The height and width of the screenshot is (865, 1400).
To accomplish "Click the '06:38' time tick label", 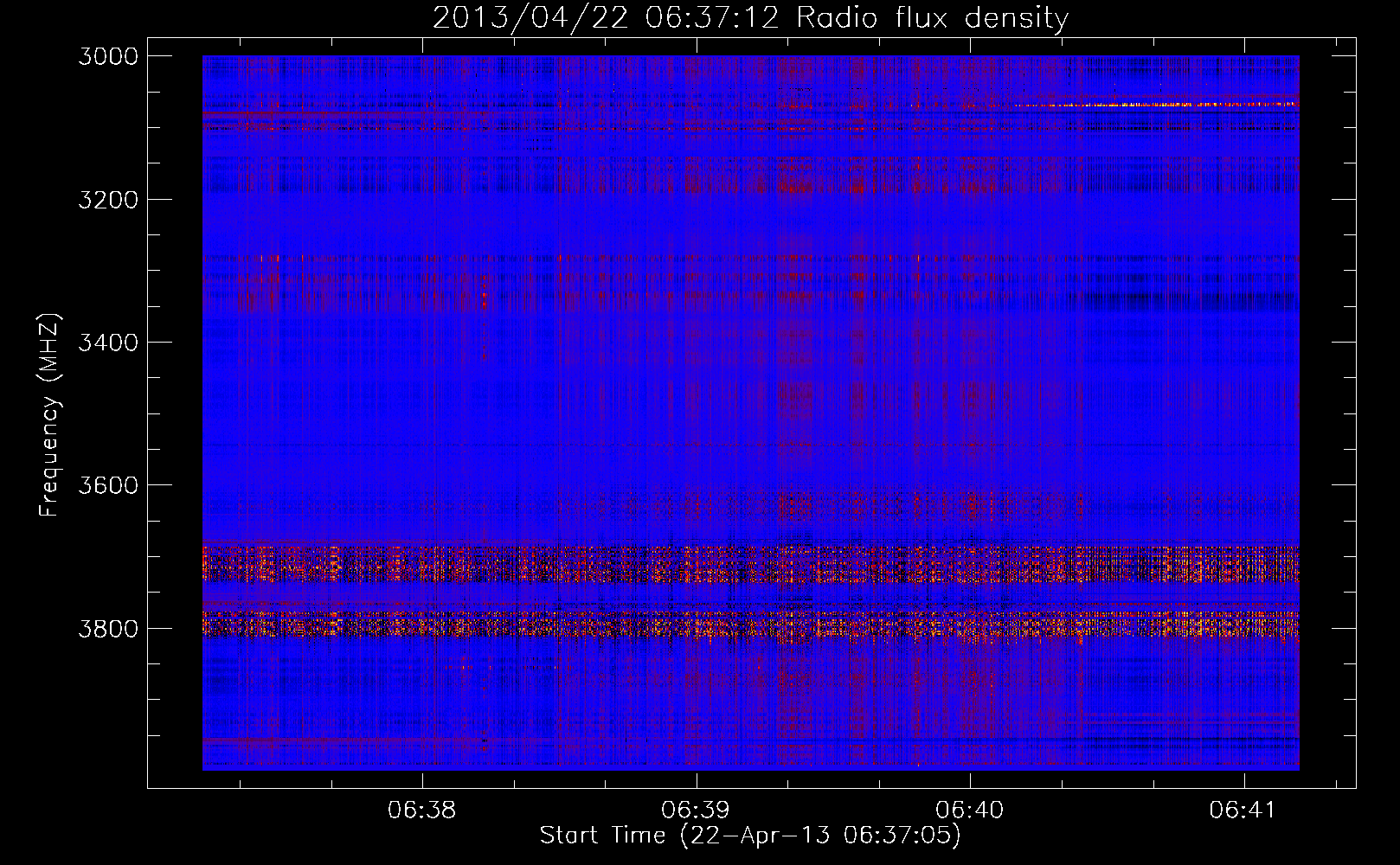I will click(422, 810).
